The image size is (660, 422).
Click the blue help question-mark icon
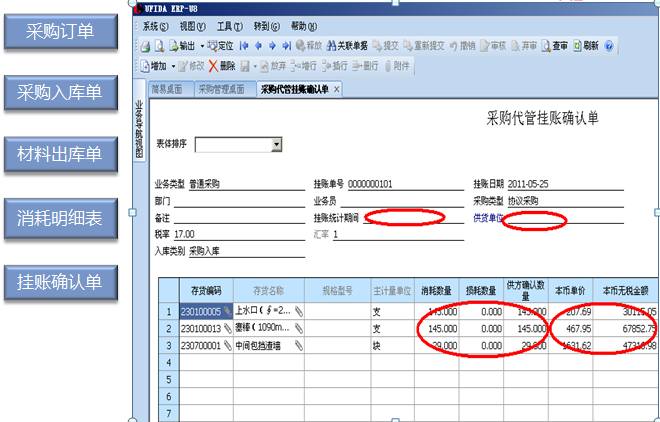click(609, 46)
